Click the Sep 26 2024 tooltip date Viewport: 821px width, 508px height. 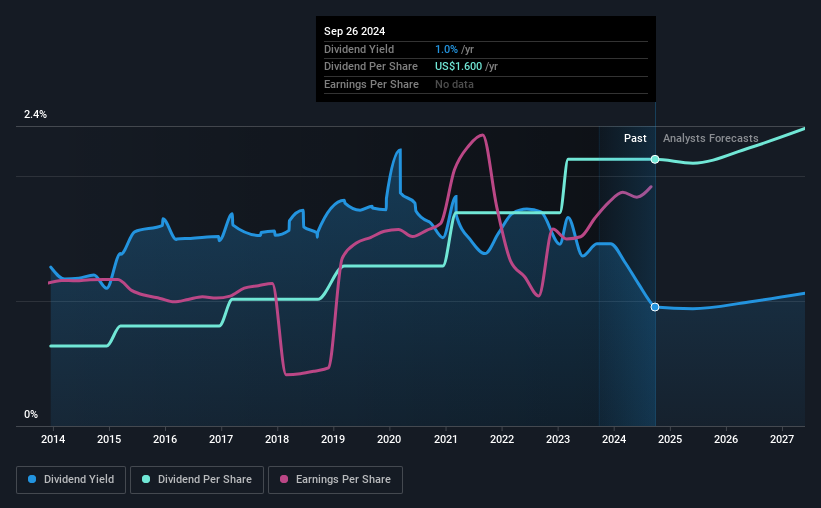[354, 31]
